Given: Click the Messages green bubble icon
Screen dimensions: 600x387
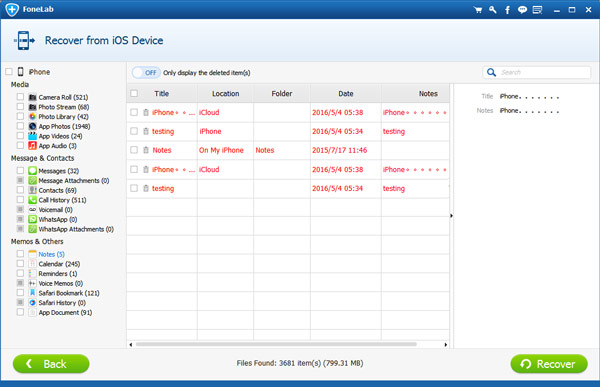Looking at the screenshot, I should click(33, 171).
